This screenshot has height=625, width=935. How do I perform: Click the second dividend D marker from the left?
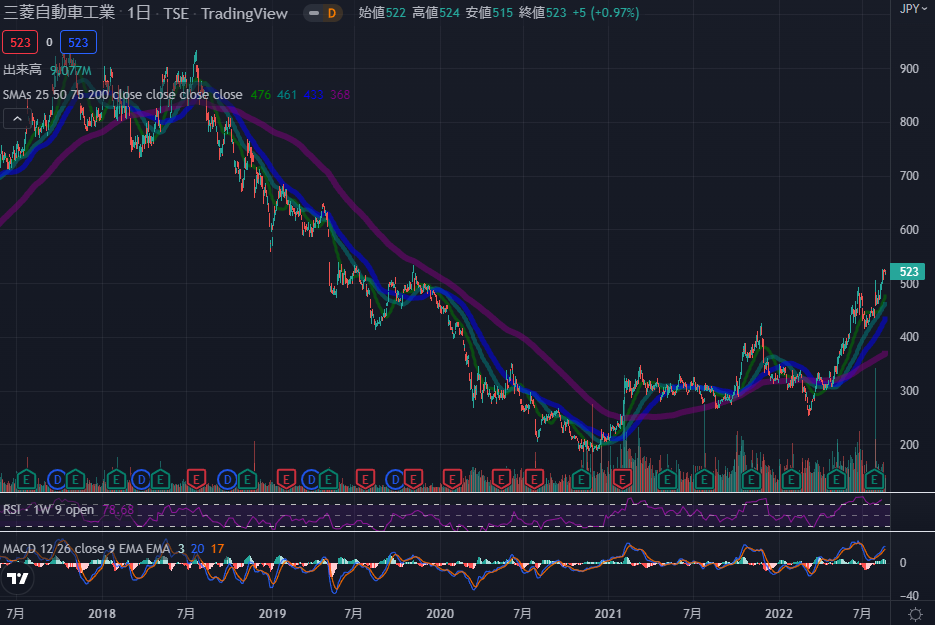pyautogui.click(x=141, y=479)
